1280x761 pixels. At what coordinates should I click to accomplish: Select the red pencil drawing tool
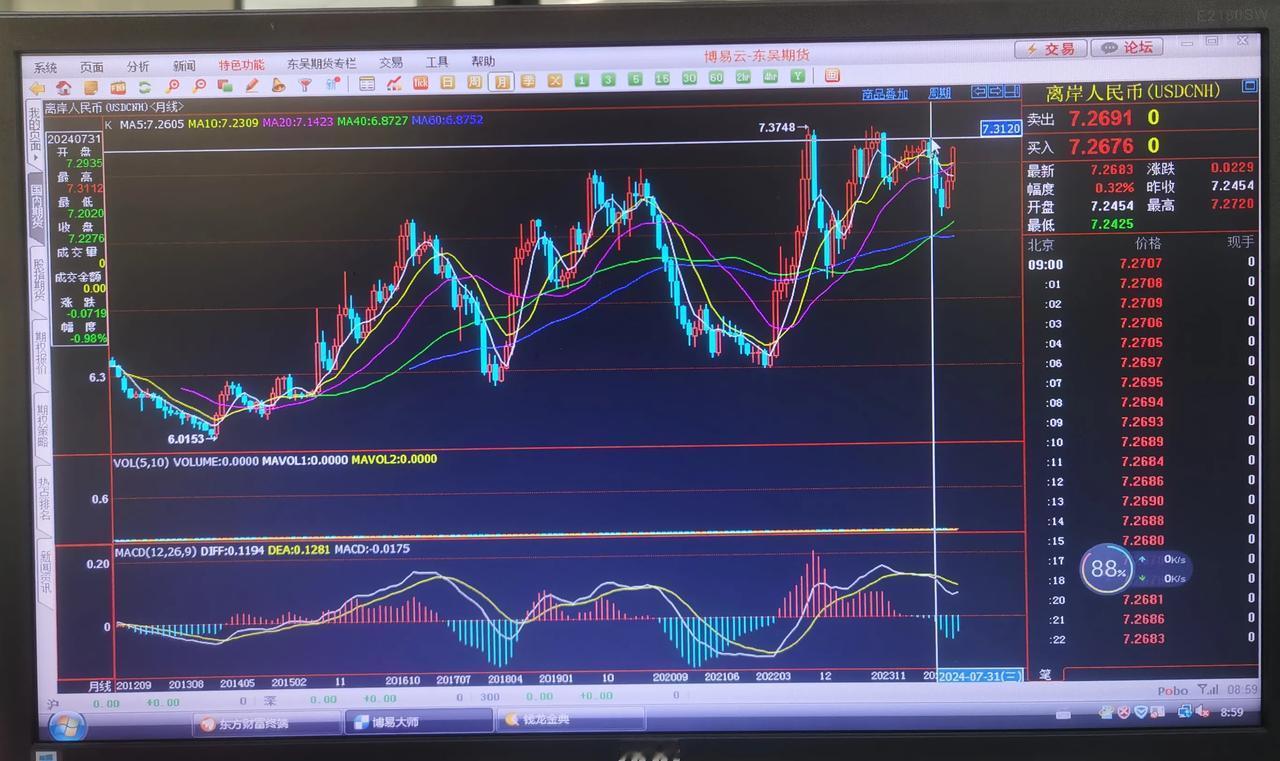(x=253, y=85)
